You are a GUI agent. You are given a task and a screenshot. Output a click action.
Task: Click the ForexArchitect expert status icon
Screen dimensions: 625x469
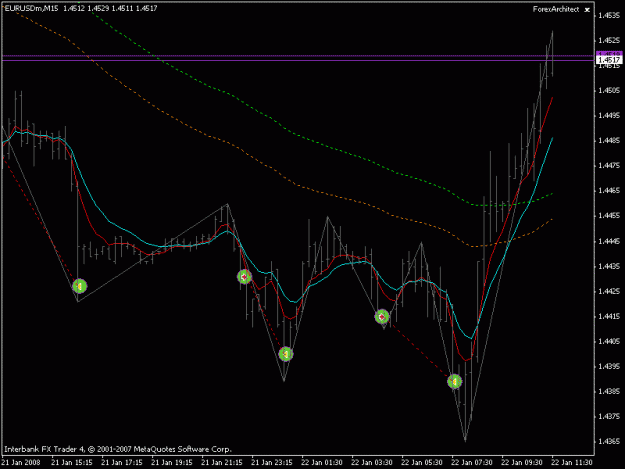point(587,10)
